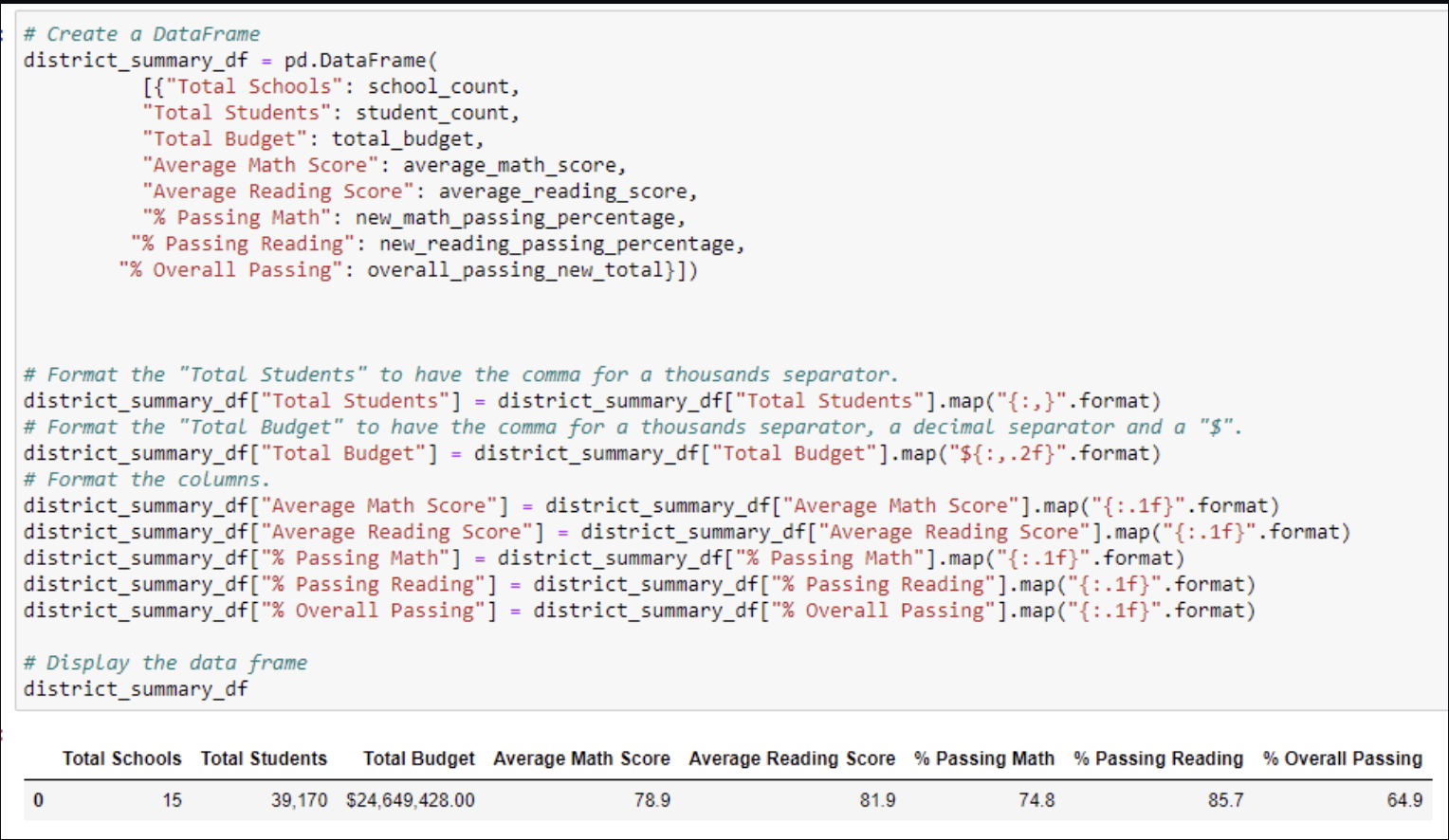Click the "Average Math Score" column header
This screenshot has width=1449, height=840.
(581, 758)
